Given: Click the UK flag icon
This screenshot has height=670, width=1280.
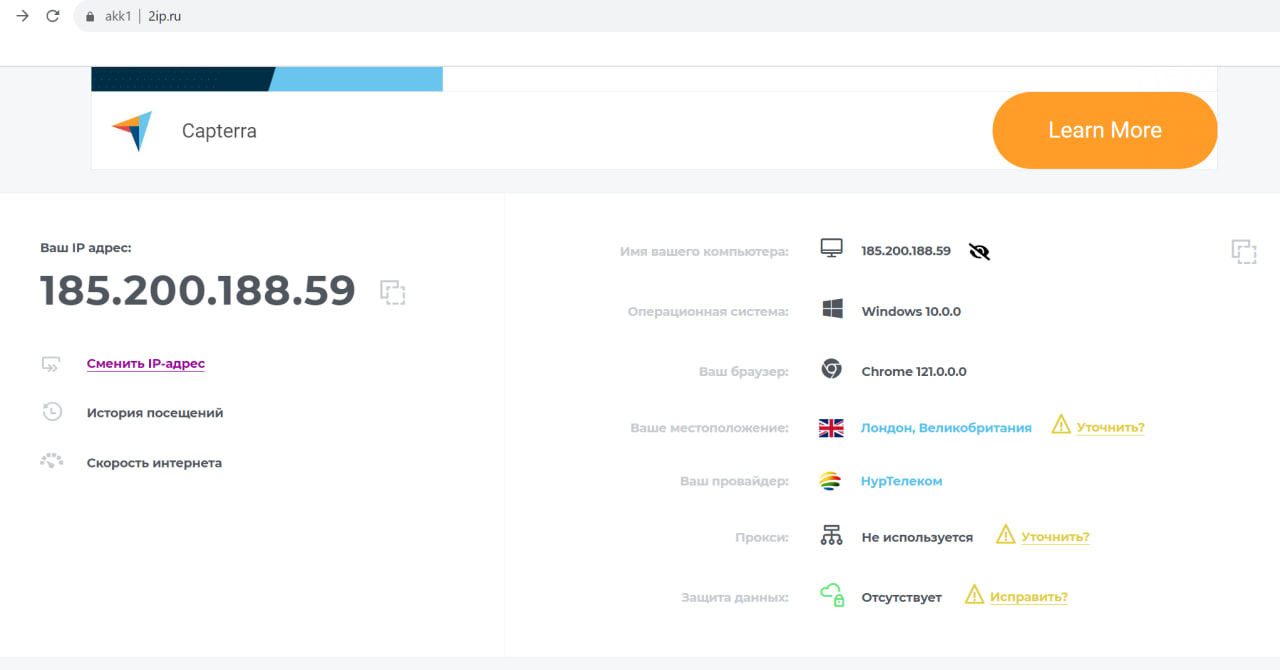Looking at the screenshot, I should pos(831,428).
